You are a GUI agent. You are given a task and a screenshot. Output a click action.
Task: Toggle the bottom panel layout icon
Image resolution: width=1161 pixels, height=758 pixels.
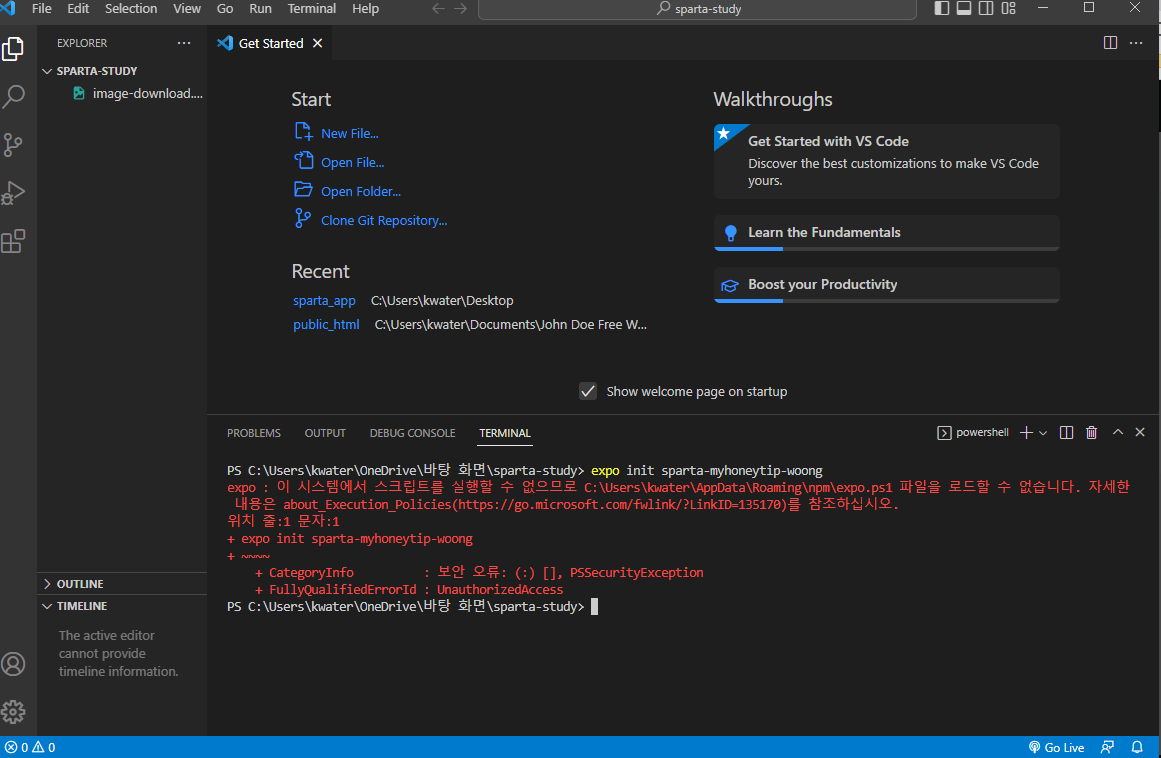pyautogui.click(x=964, y=8)
